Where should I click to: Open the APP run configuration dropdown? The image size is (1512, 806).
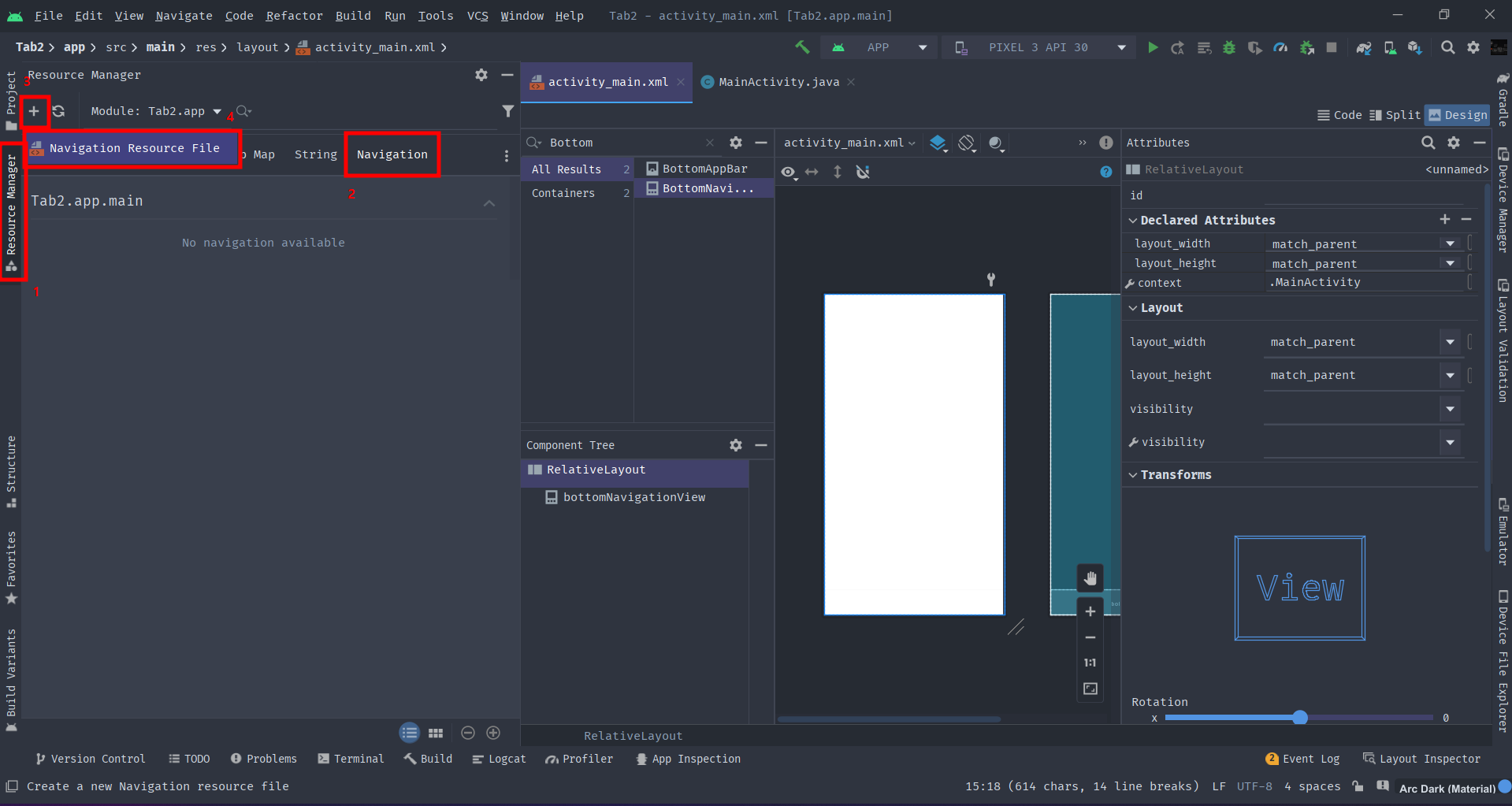879,47
